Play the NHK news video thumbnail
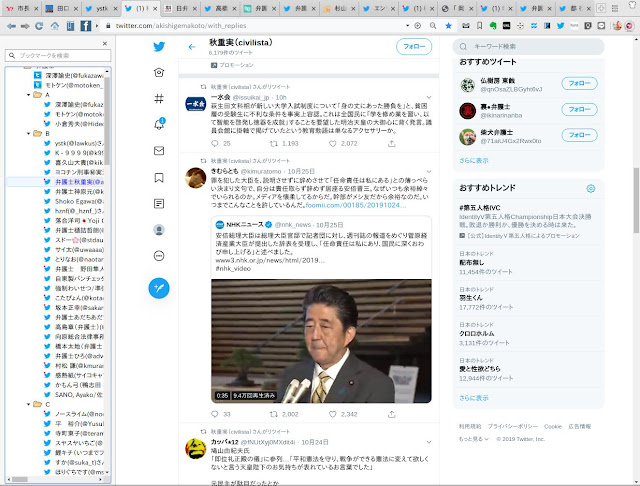The width and height of the screenshot is (640, 486). [x=321, y=341]
